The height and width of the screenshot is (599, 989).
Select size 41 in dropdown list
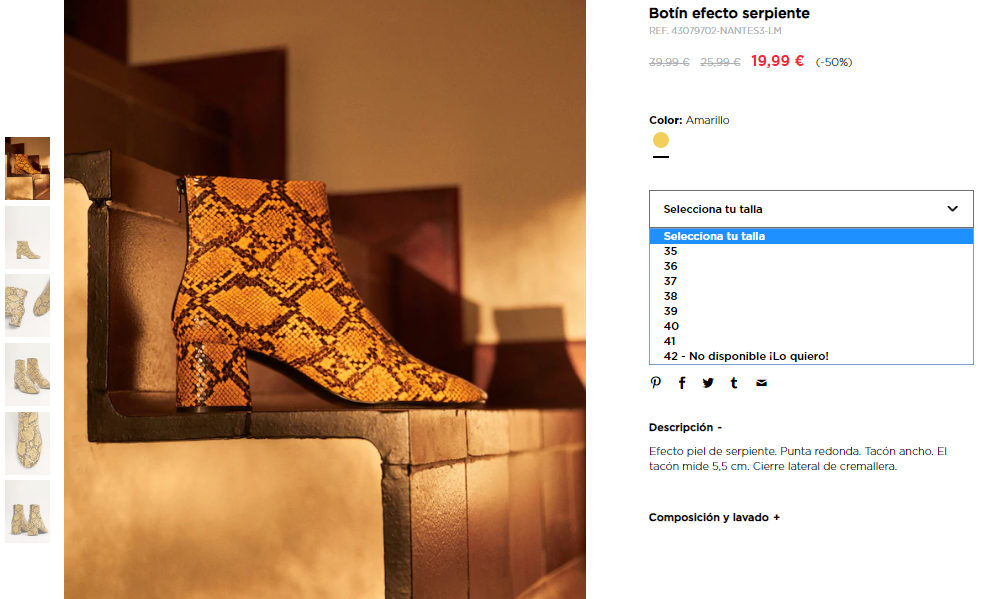(671, 341)
